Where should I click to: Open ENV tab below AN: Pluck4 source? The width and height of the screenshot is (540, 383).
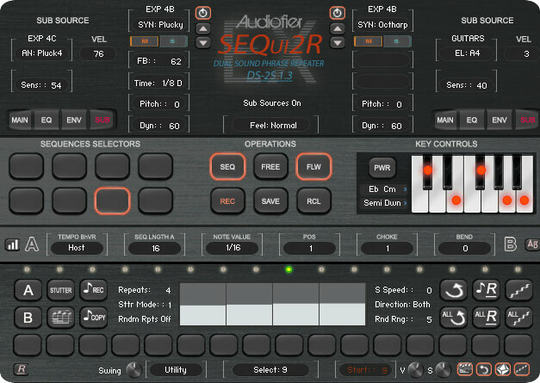click(x=74, y=120)
